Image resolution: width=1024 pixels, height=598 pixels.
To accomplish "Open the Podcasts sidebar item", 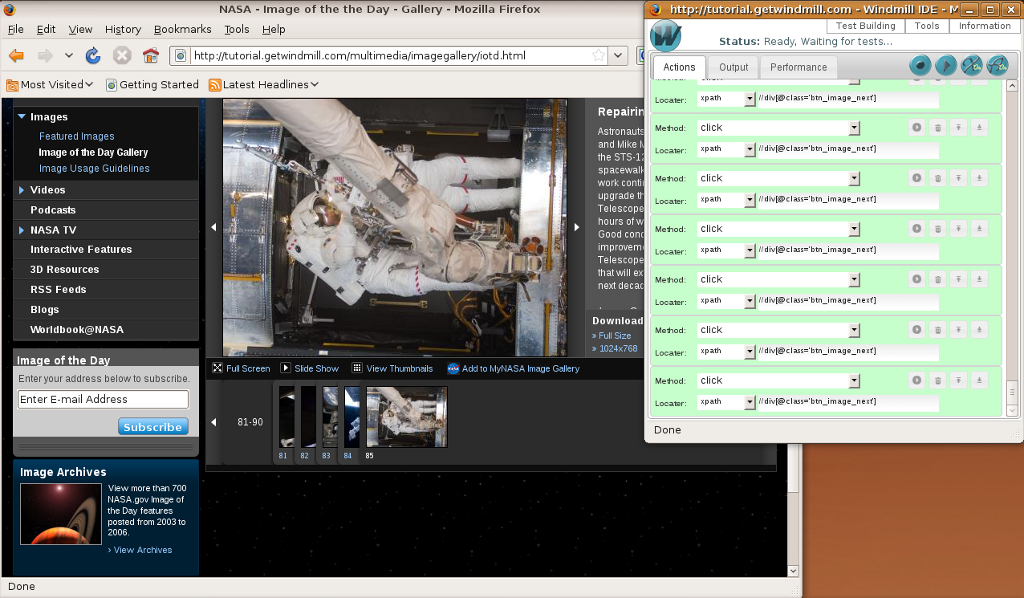I will tap(53, 210).
